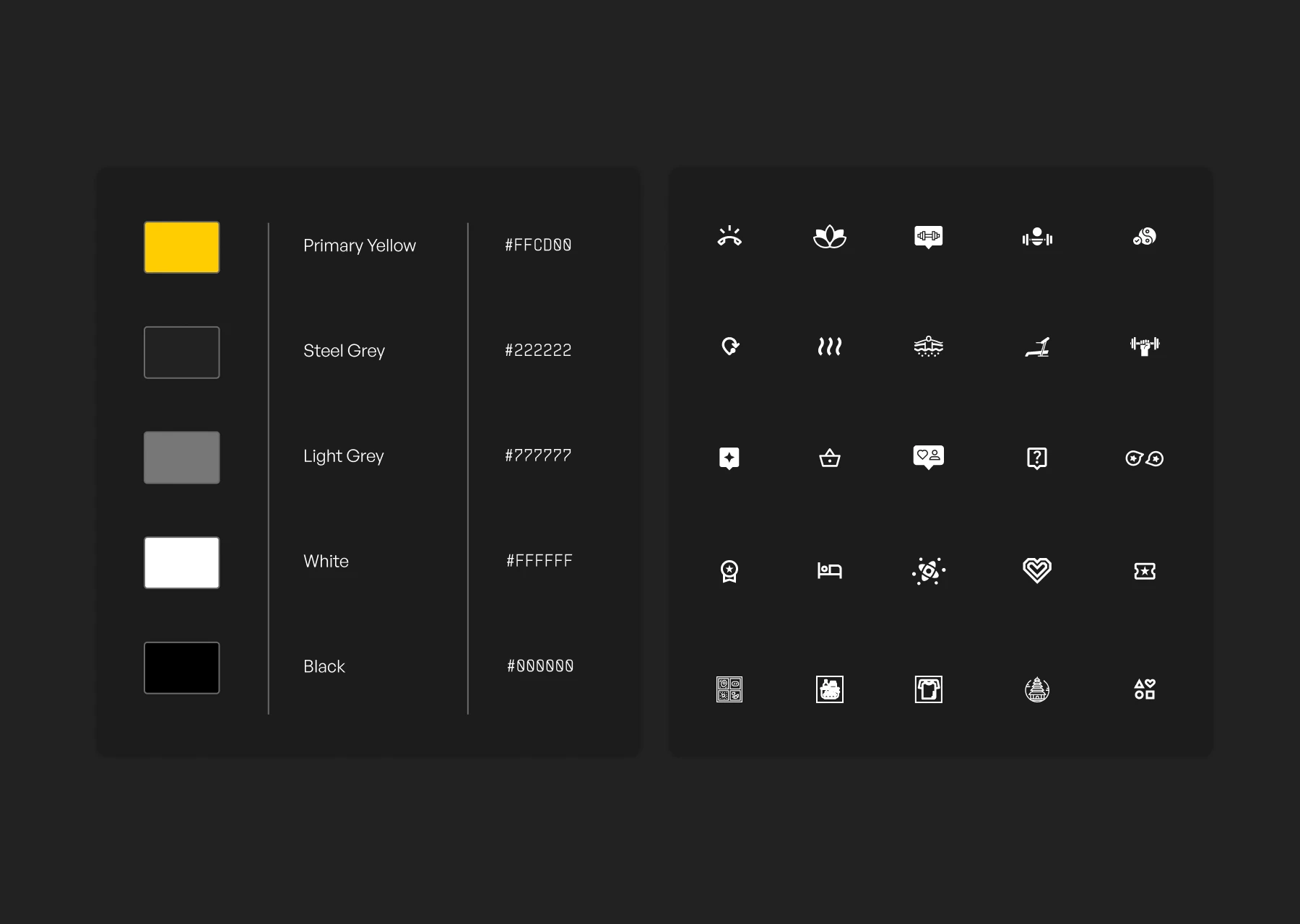Select the four-compartment food tray icon

tap(729, 689)
